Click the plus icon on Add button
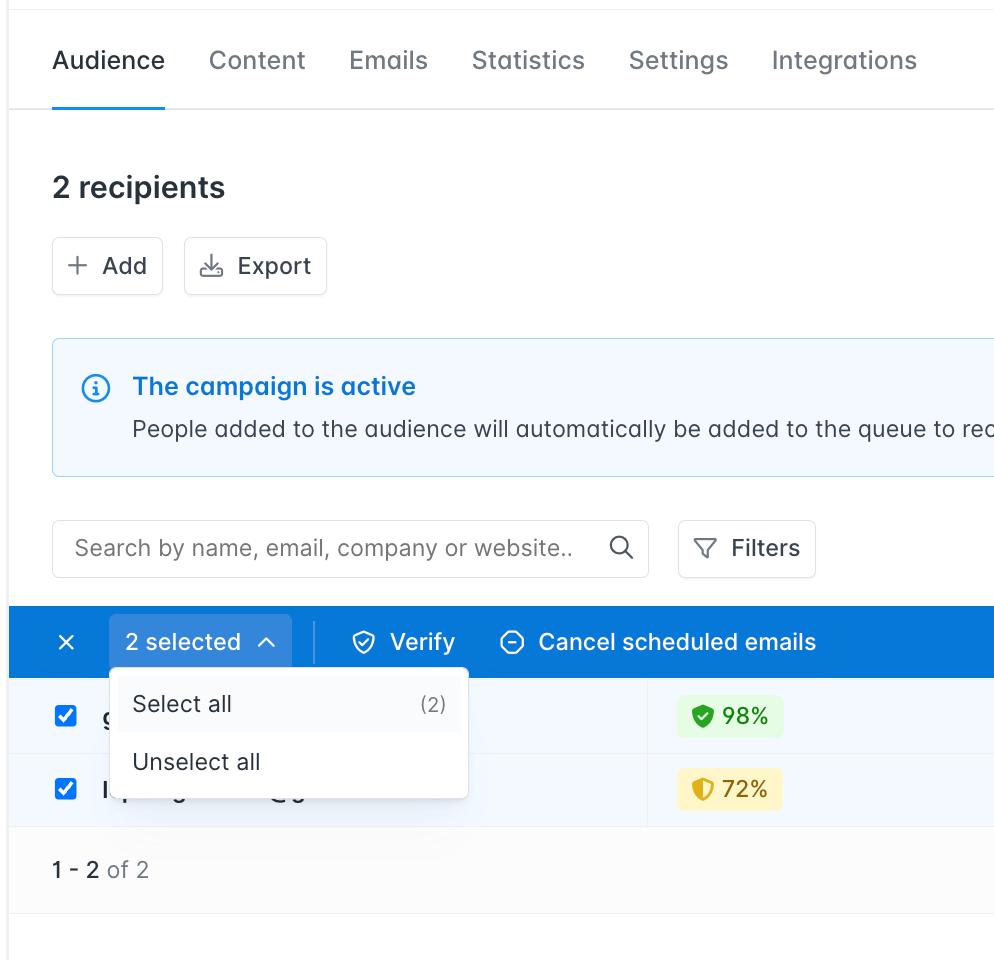The width and height of the screenshot is (994, 960). (77, 266)
